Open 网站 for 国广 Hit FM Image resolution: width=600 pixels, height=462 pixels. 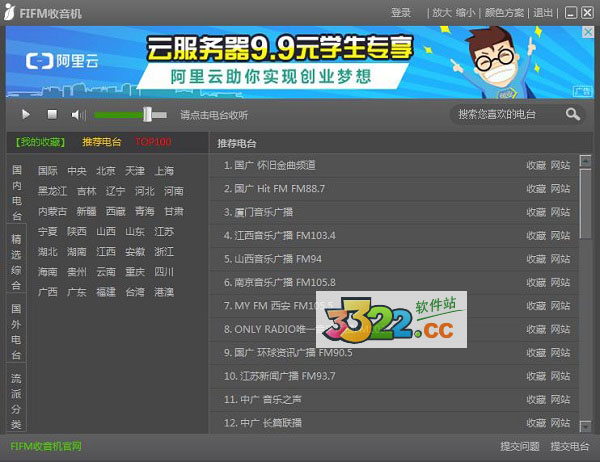pyautogui.click(x=560, y=189)
